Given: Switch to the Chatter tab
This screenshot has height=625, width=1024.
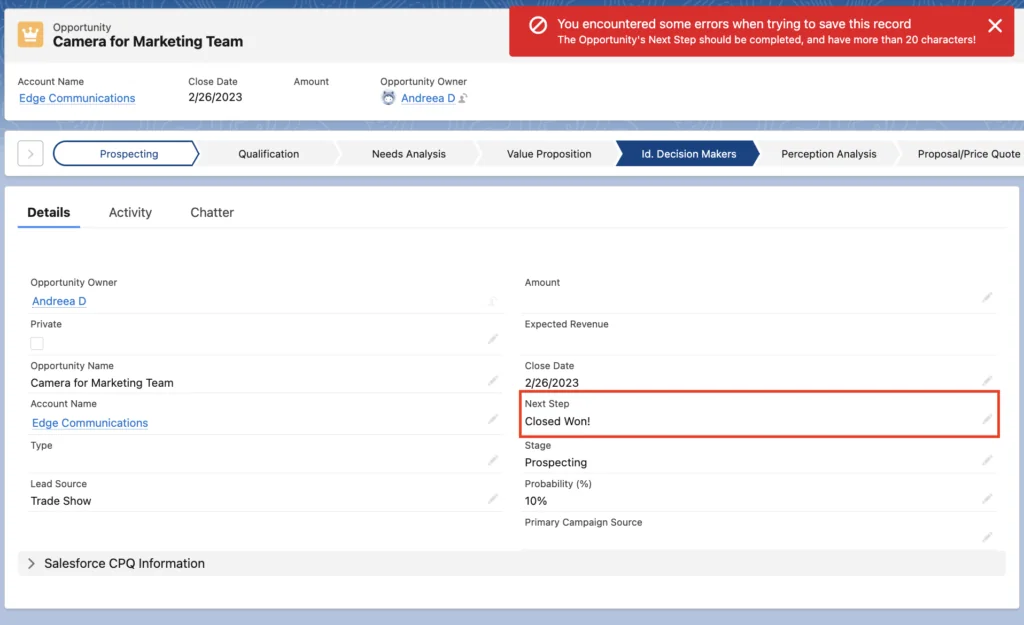Looking at the screenshot, I should (x=212, y=212).
